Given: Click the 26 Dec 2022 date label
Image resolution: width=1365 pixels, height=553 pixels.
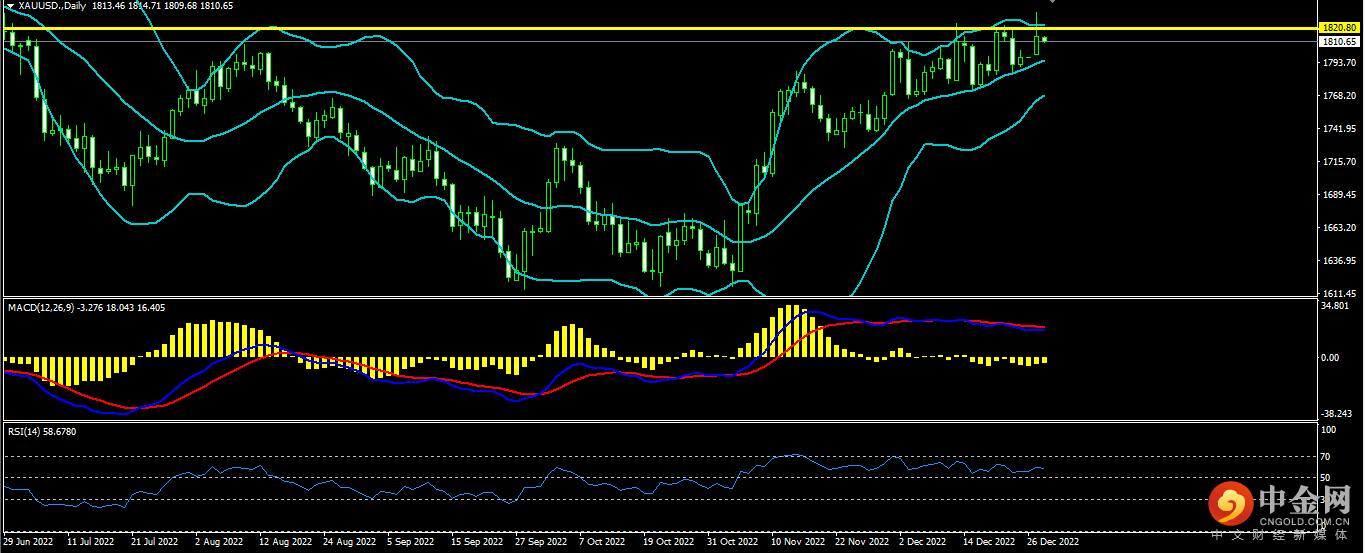Looking at the screenshot, I should click(1054, 542).
